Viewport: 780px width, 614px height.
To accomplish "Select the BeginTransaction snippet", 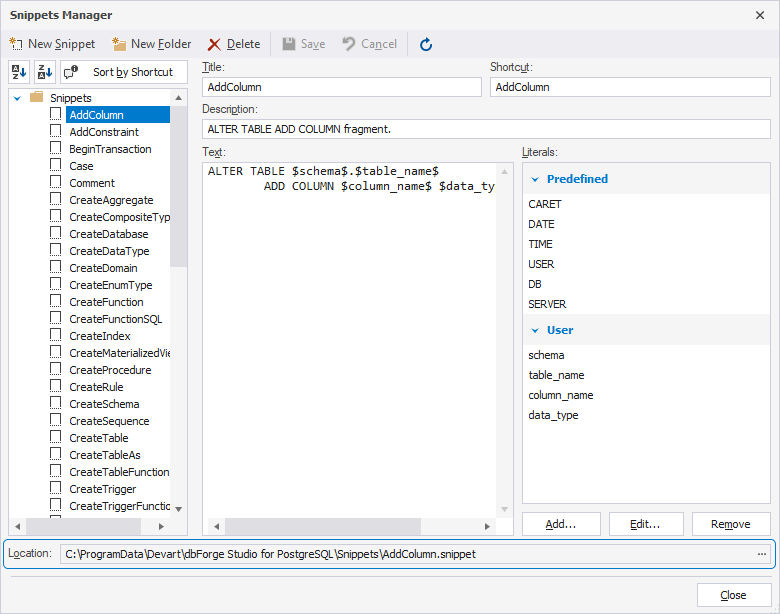I will (x=110, y=149).
